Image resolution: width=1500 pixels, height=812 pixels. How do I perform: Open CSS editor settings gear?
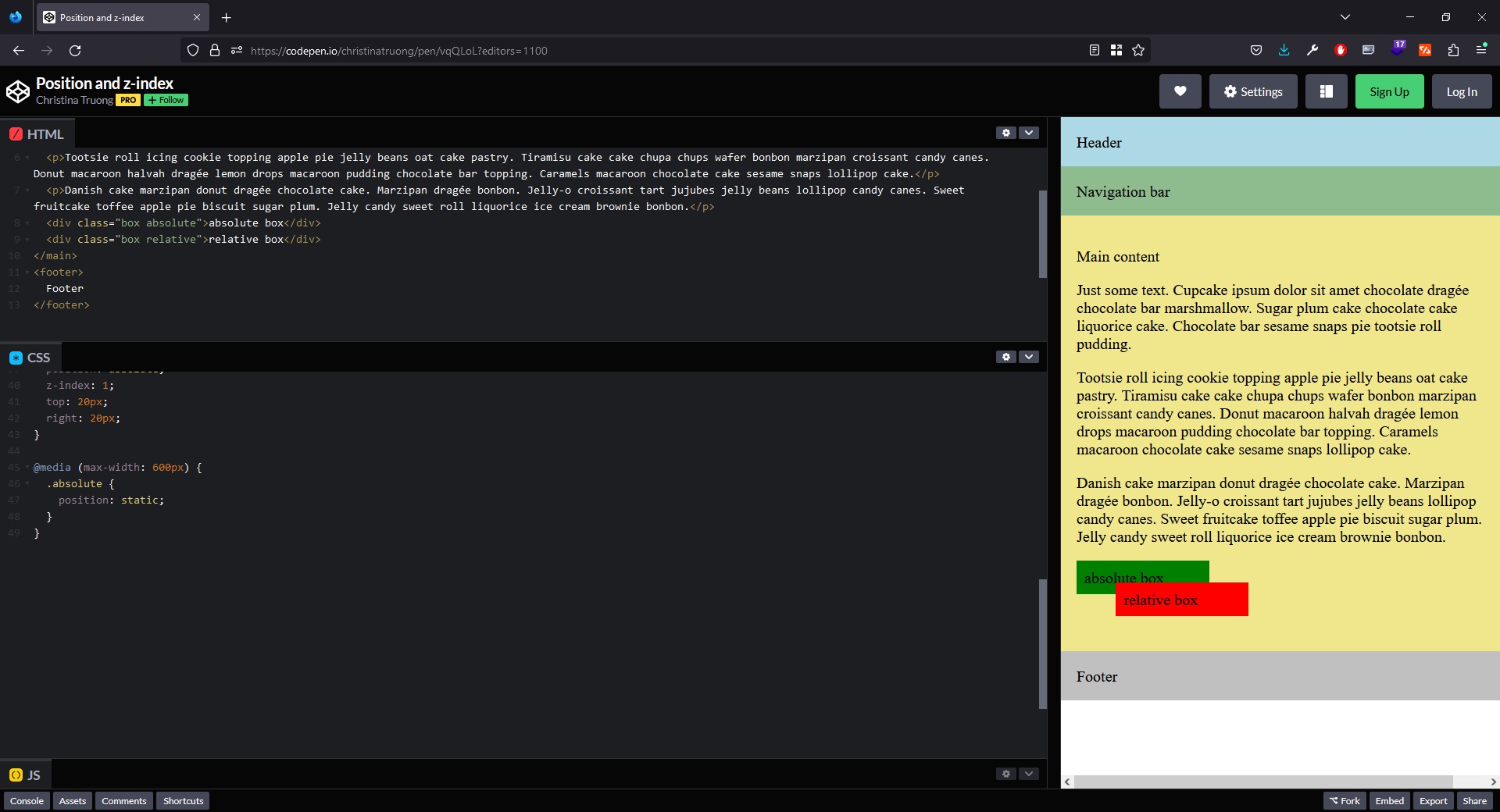(x=1006, y=357)
